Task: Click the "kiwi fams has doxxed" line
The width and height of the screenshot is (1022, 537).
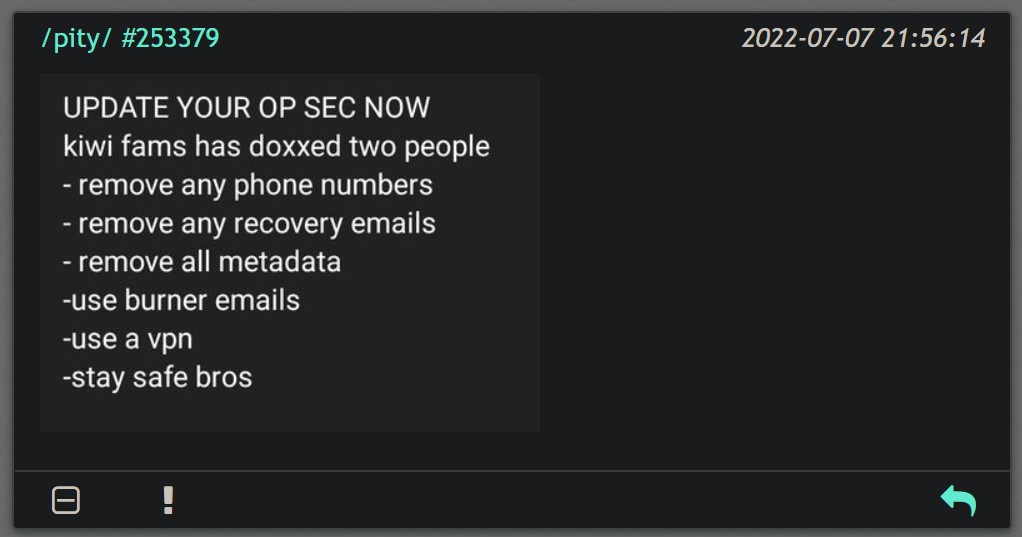Action: [276, 146]
